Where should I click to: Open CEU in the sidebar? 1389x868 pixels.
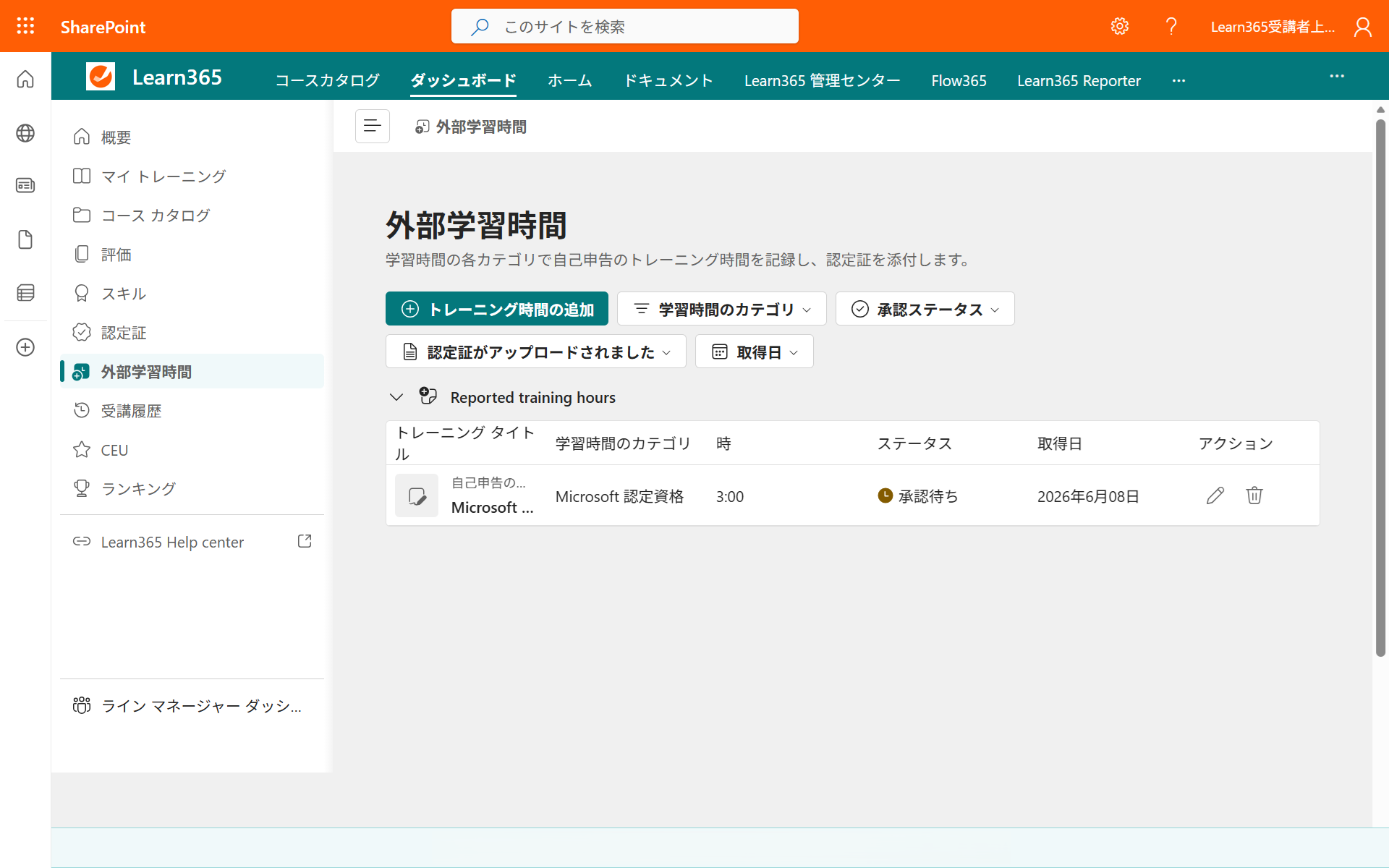pos(192,449)
